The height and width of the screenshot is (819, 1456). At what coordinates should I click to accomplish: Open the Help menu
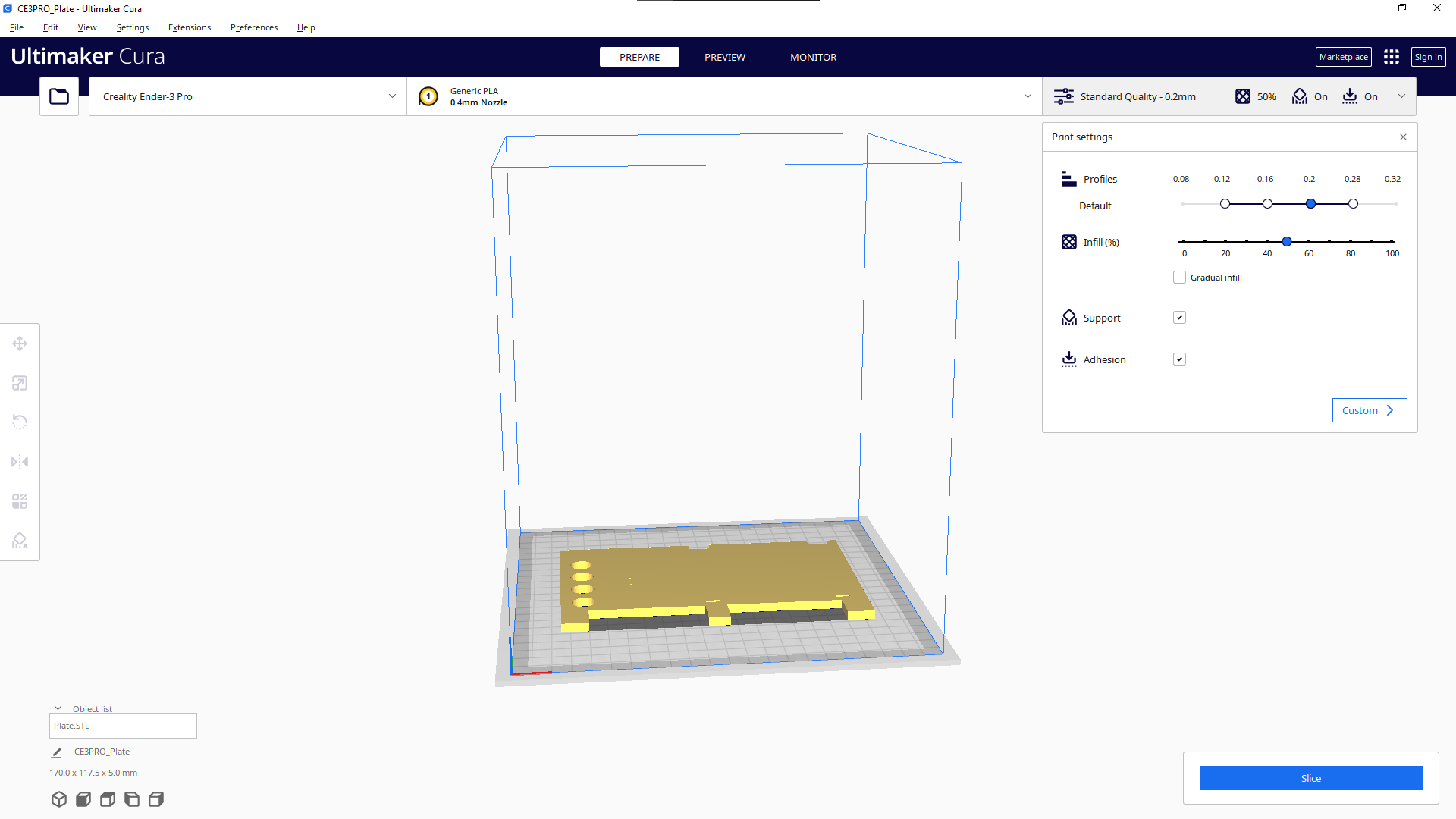pos(306,27)
